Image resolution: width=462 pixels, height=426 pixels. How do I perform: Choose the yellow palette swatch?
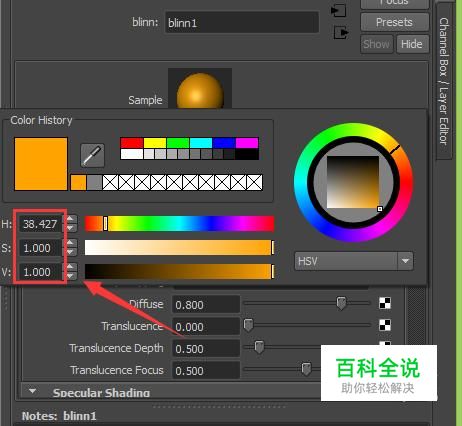[x=155, y=143]
